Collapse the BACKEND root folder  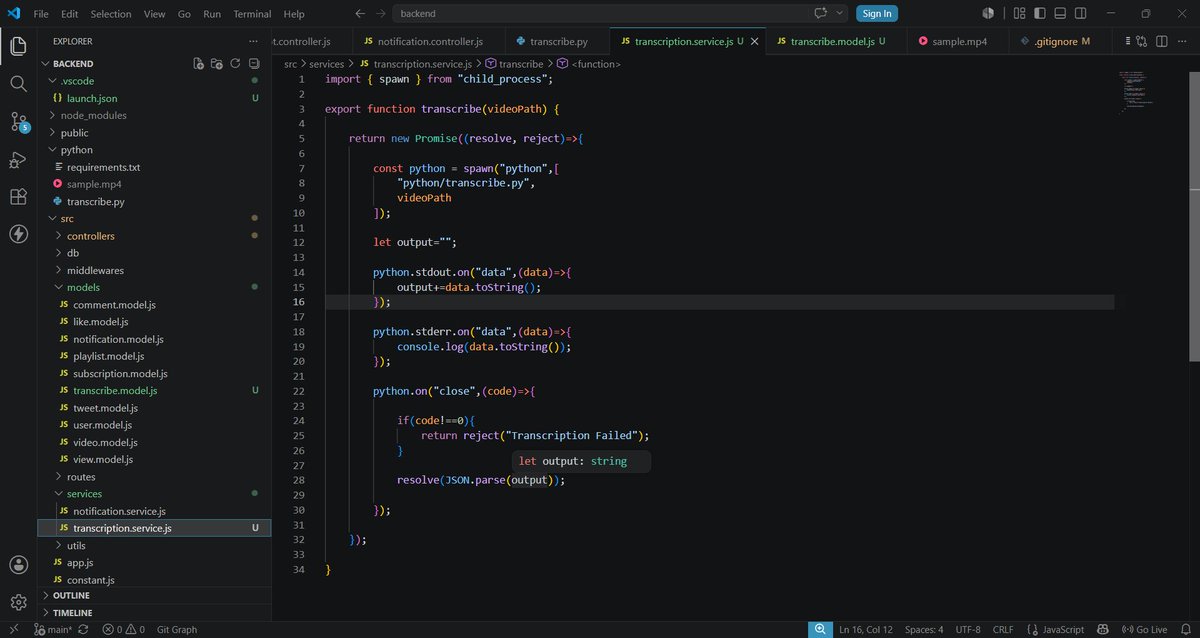tap(155, 63)
